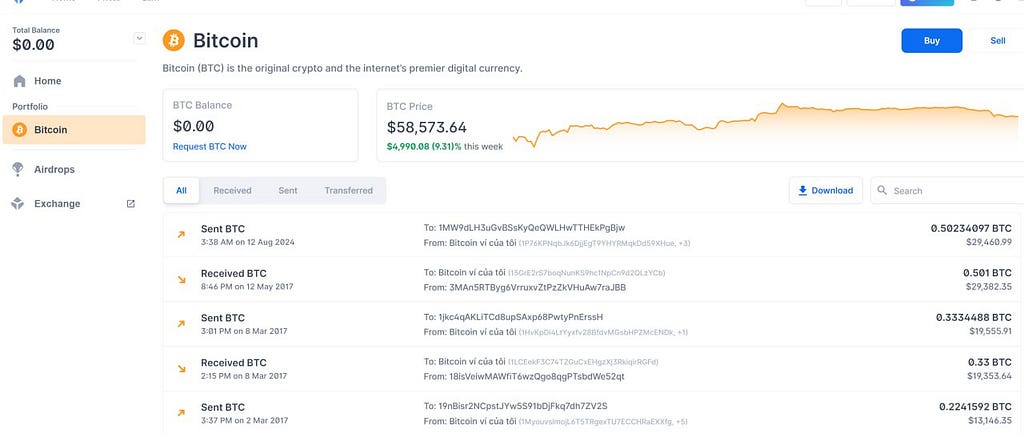The image size is (1024, 434).
Task: Click the orange Bitcoin logo beside the title
Action: (x=174, y=40)
